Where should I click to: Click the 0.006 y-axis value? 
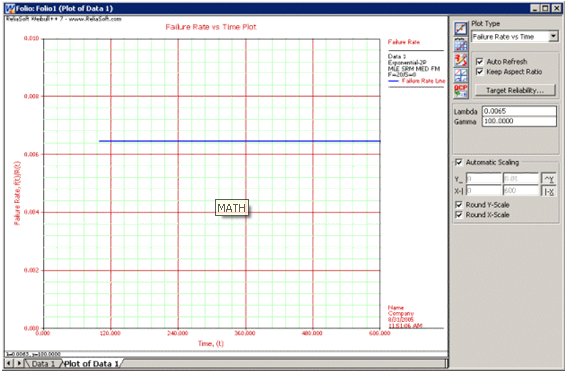tap(32, 154)
